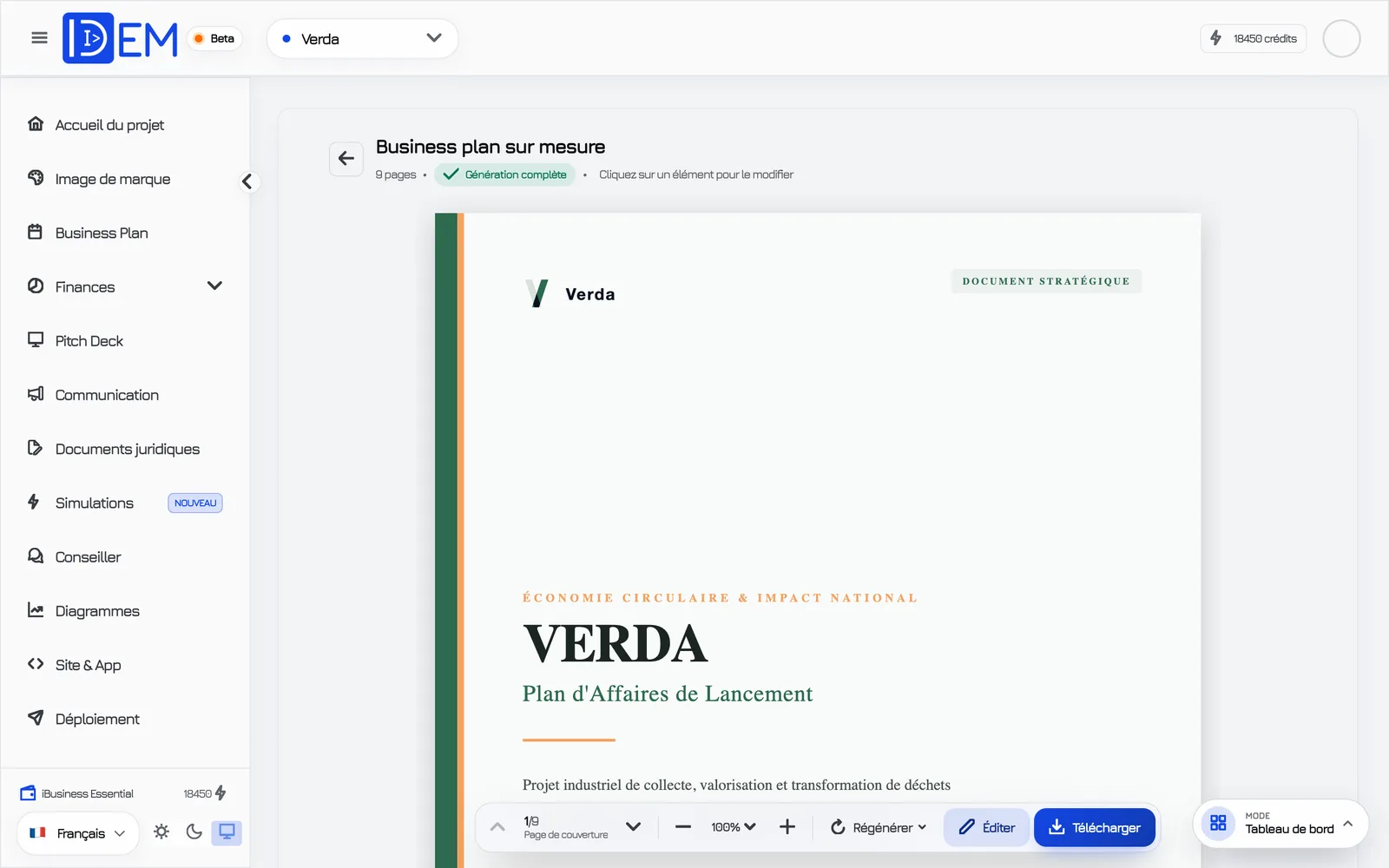
Task: Click the palette icon for Image de marque
Action: (36, 178)
